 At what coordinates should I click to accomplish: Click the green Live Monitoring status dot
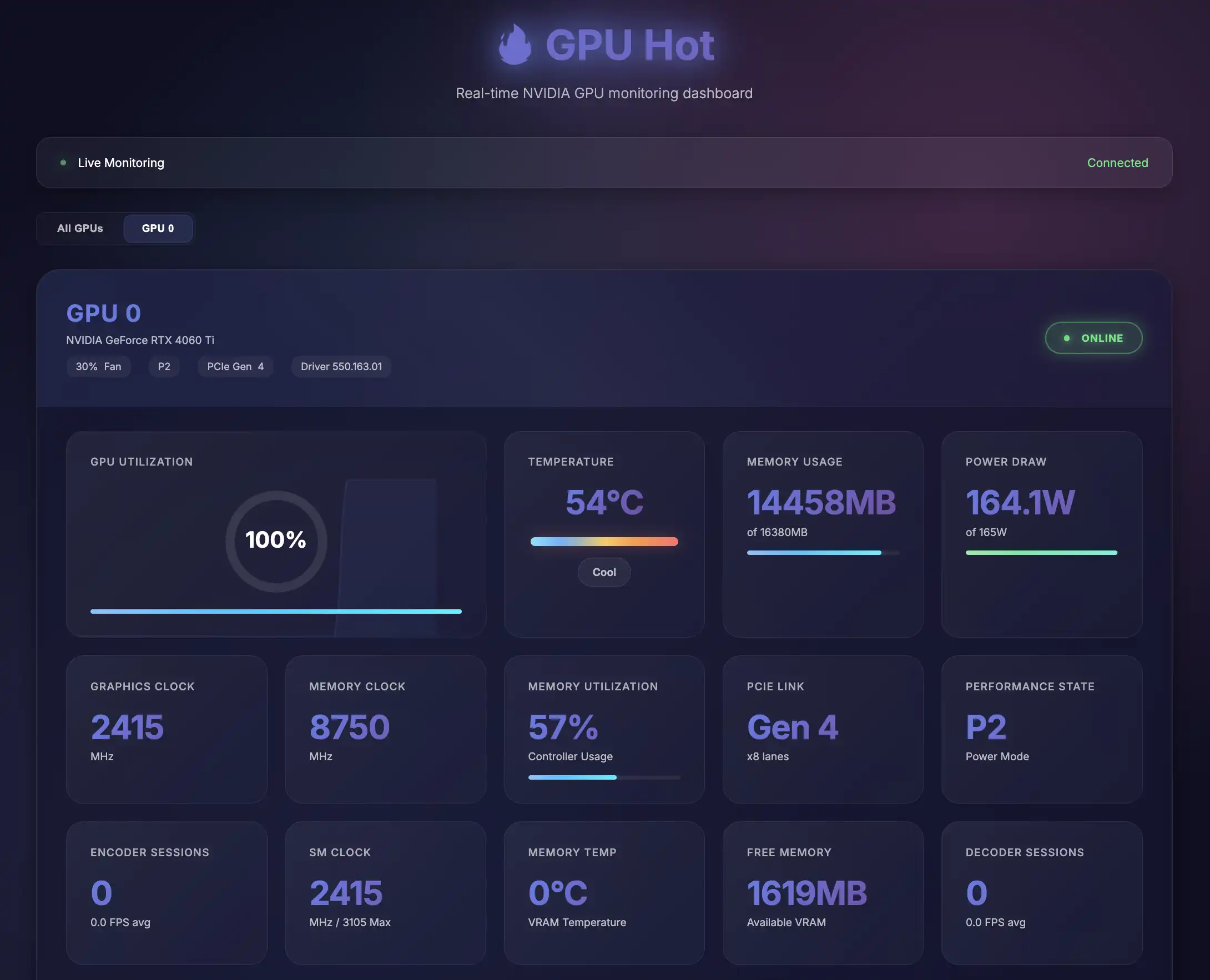[x=63, y=163]
